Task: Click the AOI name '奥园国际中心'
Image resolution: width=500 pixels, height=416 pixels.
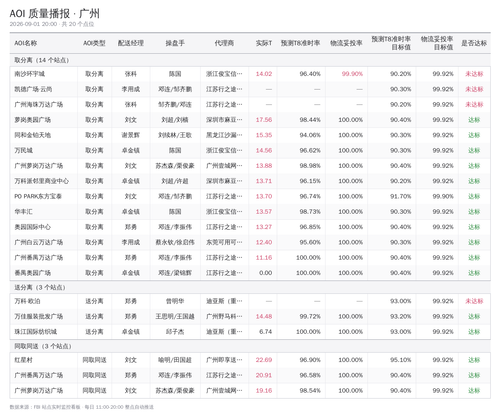Action: (32, 227)
